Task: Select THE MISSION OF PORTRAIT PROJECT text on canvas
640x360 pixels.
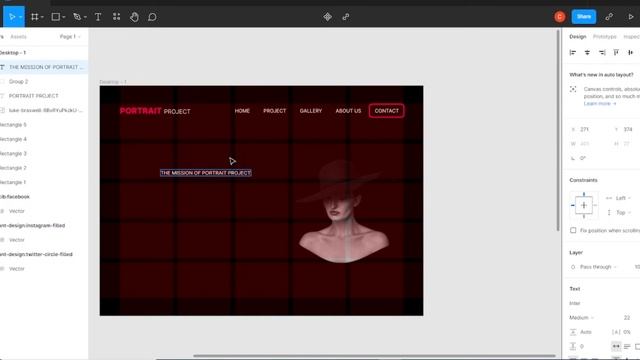Action: (206, 173)
